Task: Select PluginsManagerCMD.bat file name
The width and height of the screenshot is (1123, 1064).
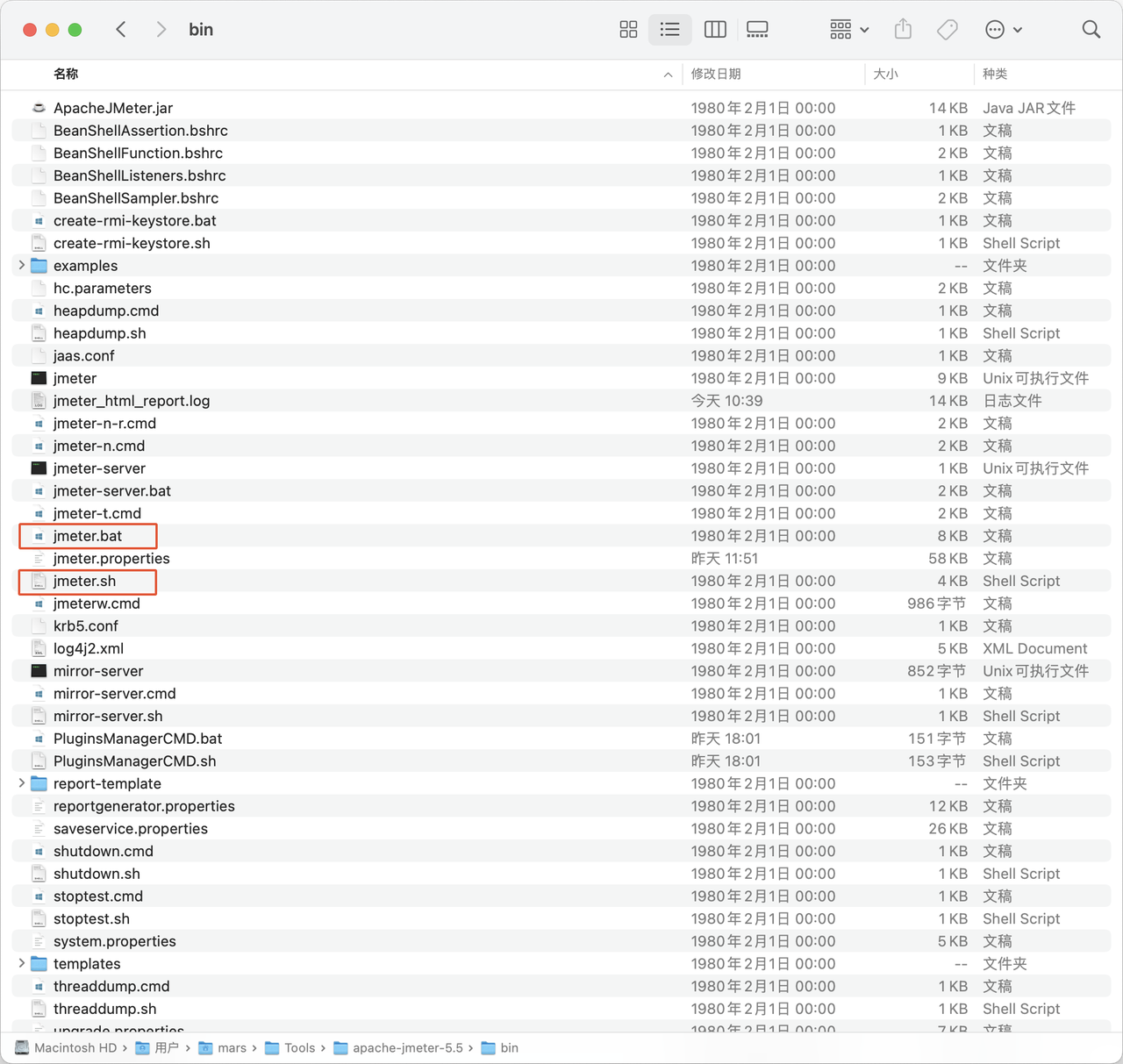Action: (x=138, y=739)
